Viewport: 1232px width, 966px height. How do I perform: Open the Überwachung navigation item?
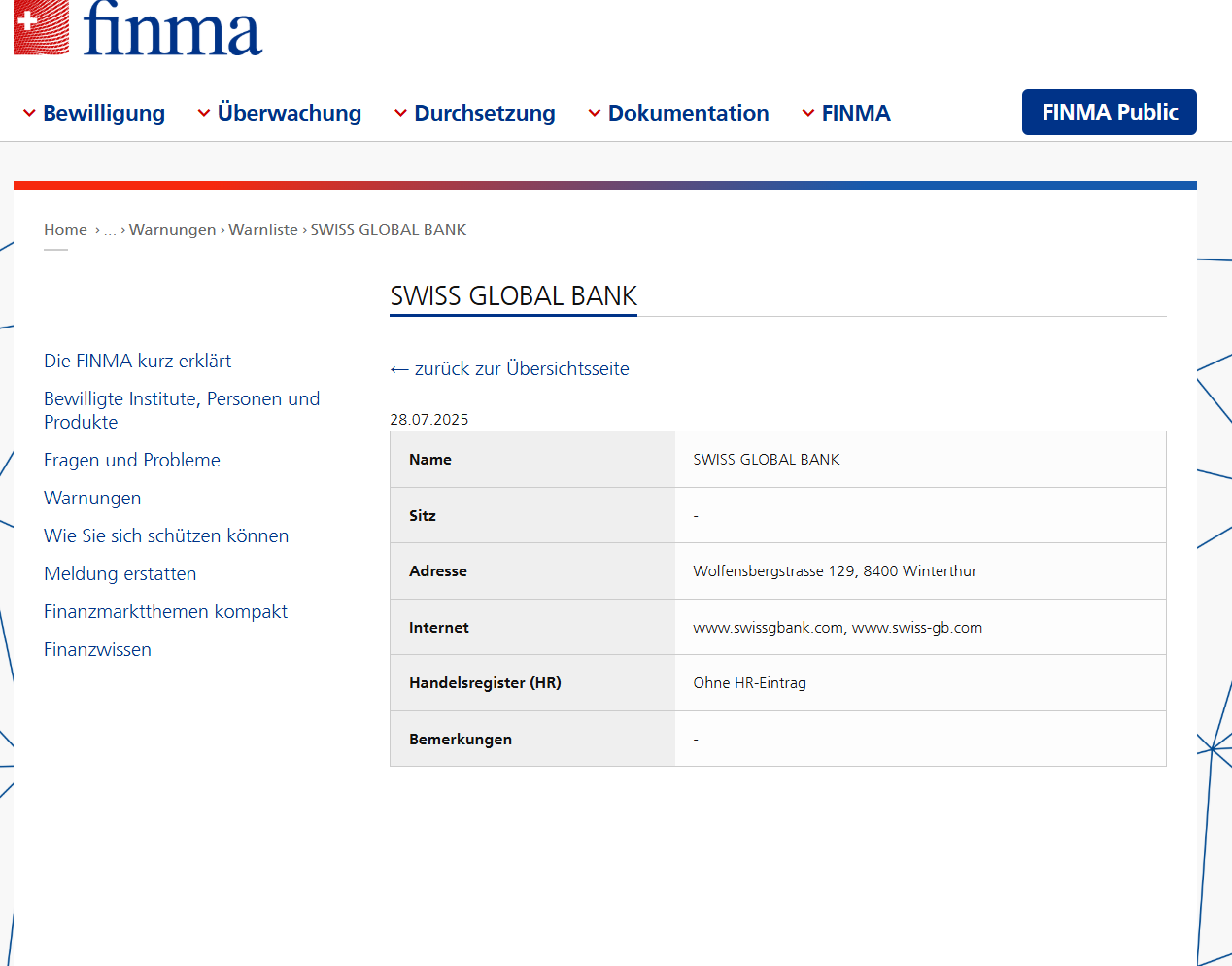tap(290, 113)
